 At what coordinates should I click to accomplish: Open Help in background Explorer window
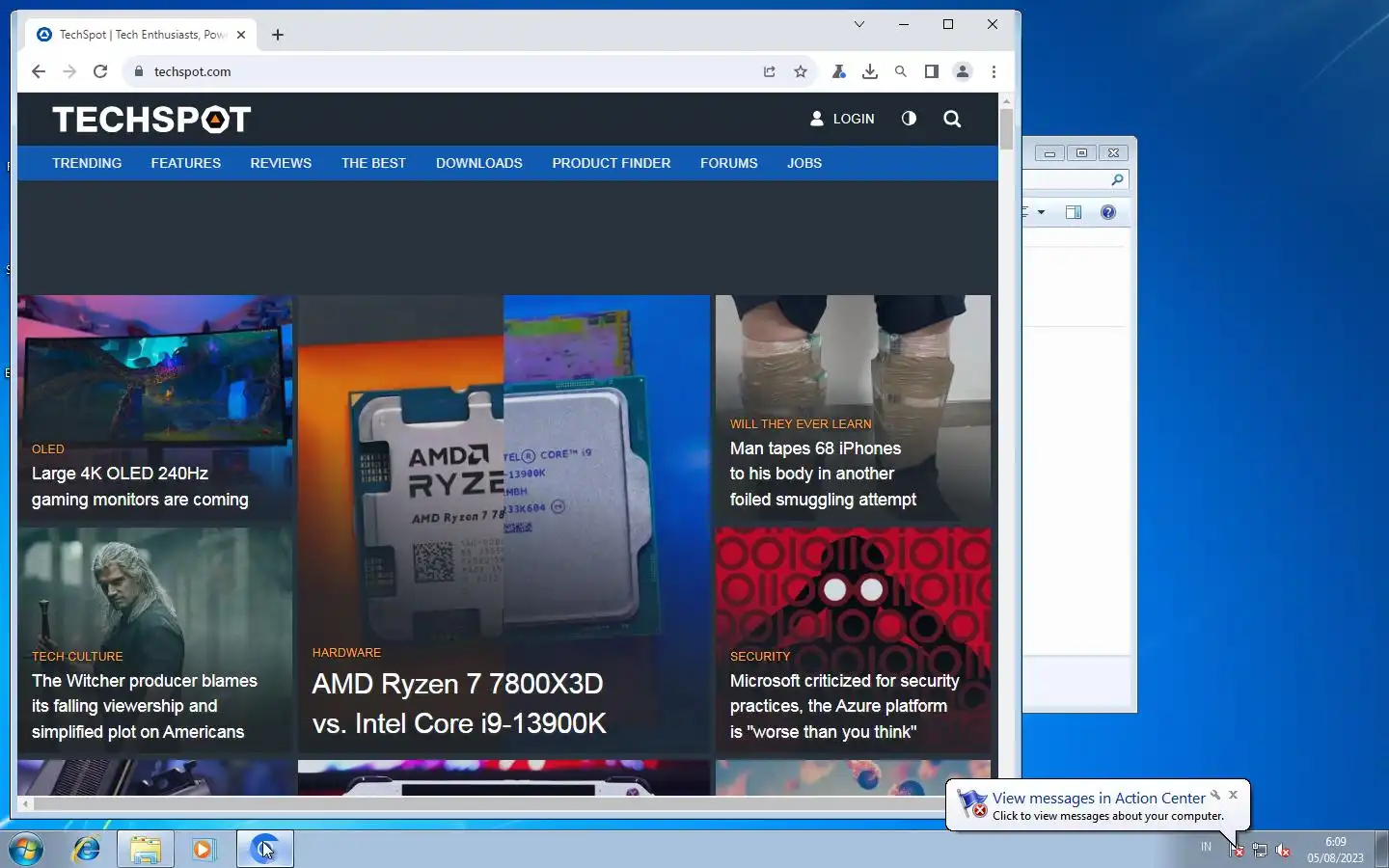point(1108,212)
